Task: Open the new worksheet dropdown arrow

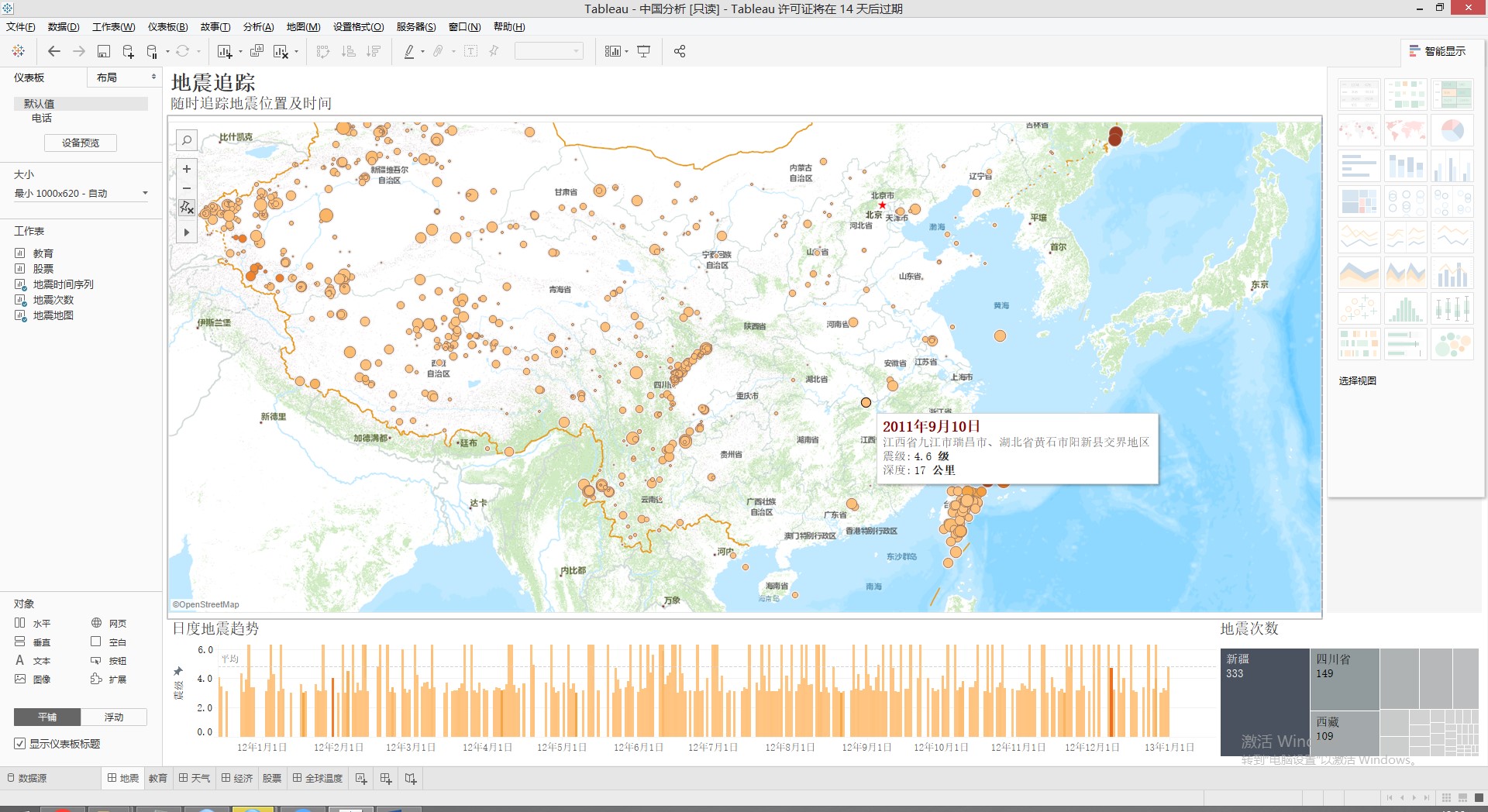Action: (x=240, y=52)
